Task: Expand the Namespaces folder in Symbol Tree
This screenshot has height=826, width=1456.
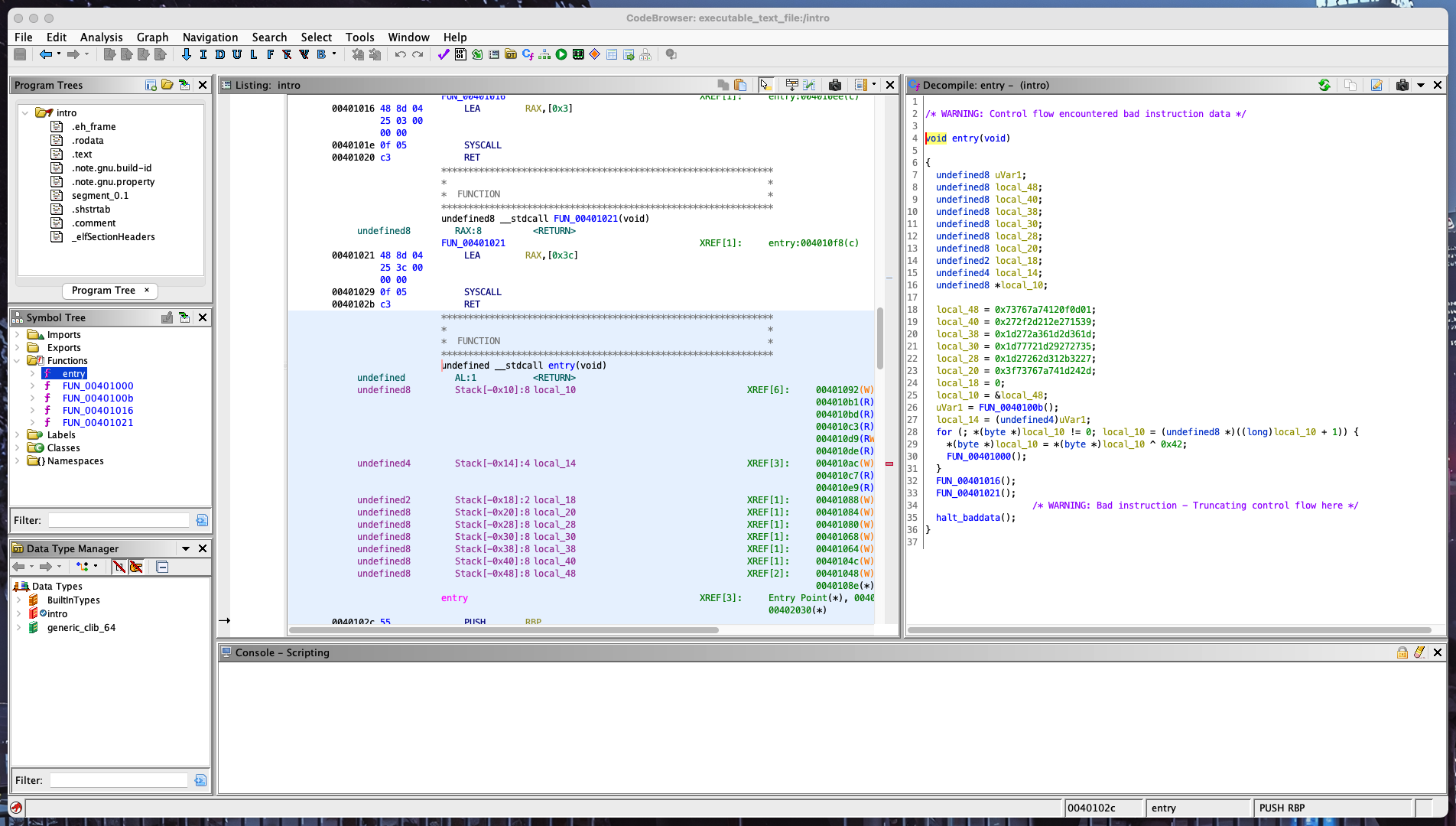Action: 17,460
